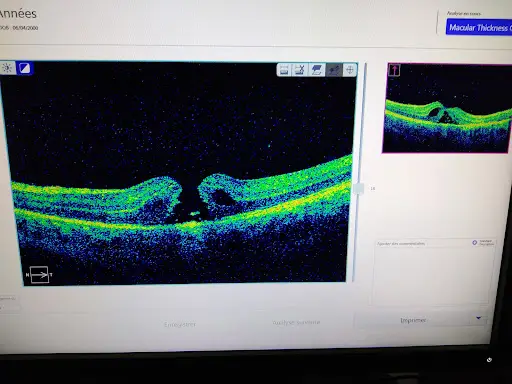Select the Macular Thickness analysis tab
This screenshot has width=512, height=384.
coord(479,27)
